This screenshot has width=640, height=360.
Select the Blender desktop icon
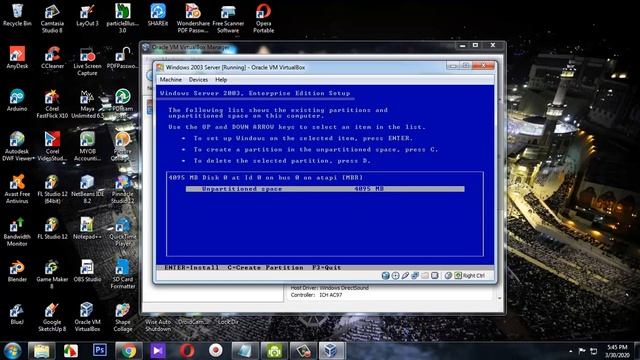(17, 271)
